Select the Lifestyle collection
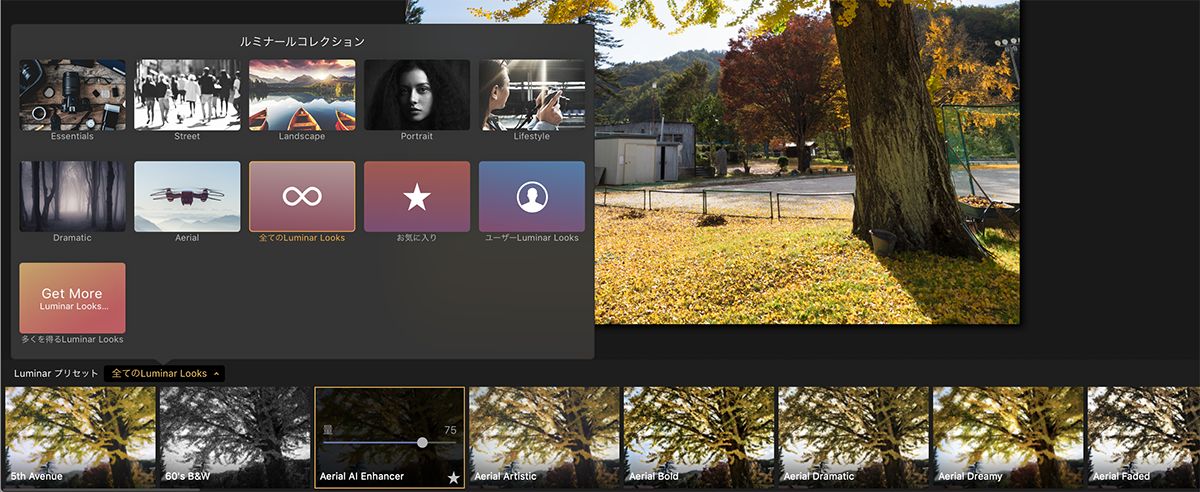Screen dimensions: 1200x492 532,95
